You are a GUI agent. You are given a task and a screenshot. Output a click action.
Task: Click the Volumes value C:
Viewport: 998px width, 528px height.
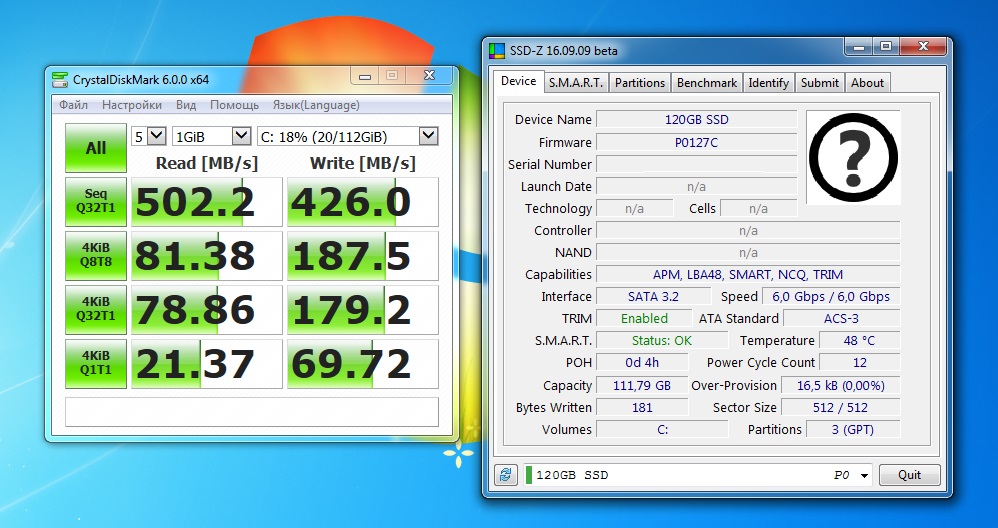click(662, 429)
